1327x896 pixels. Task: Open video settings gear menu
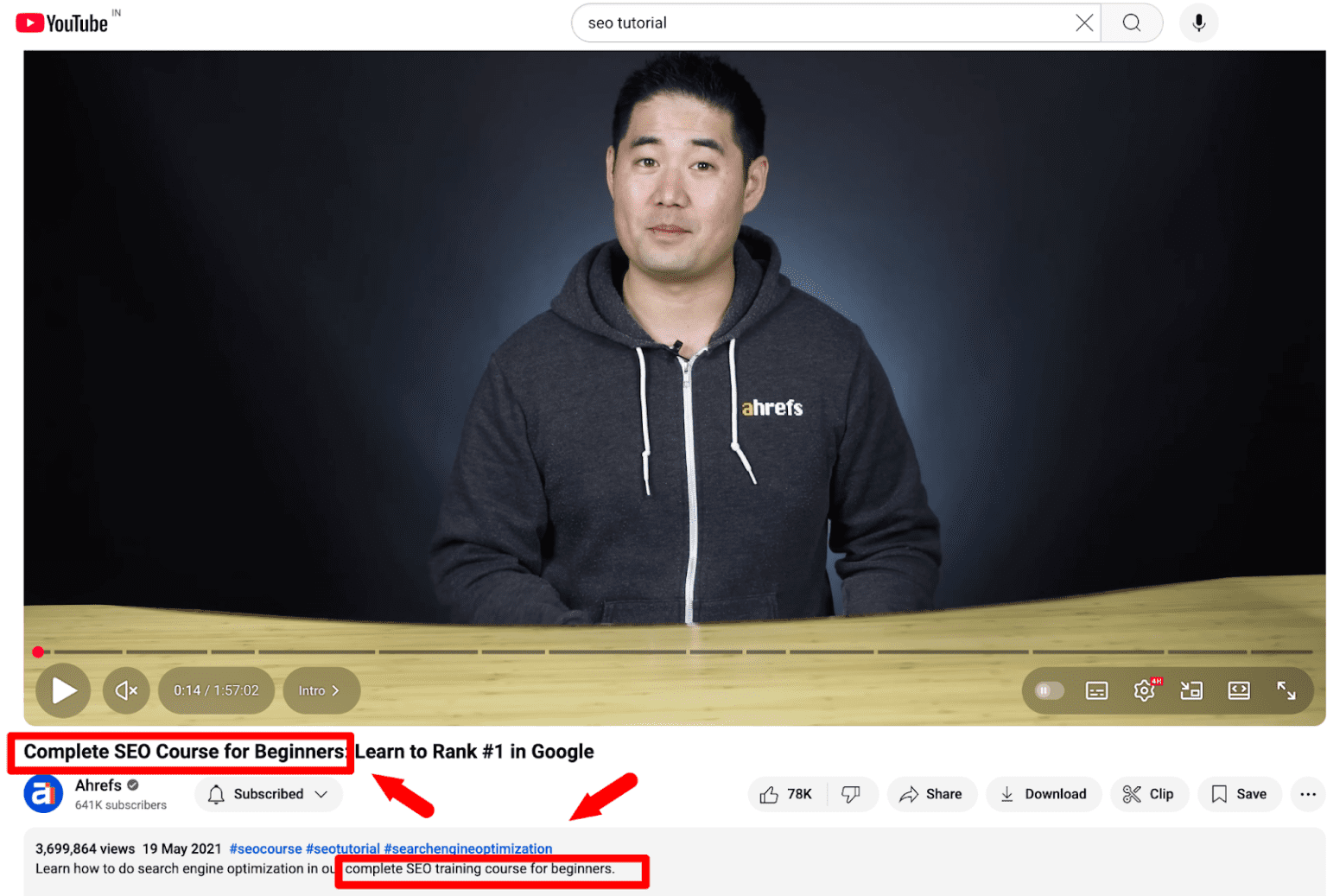[1144, 690]
